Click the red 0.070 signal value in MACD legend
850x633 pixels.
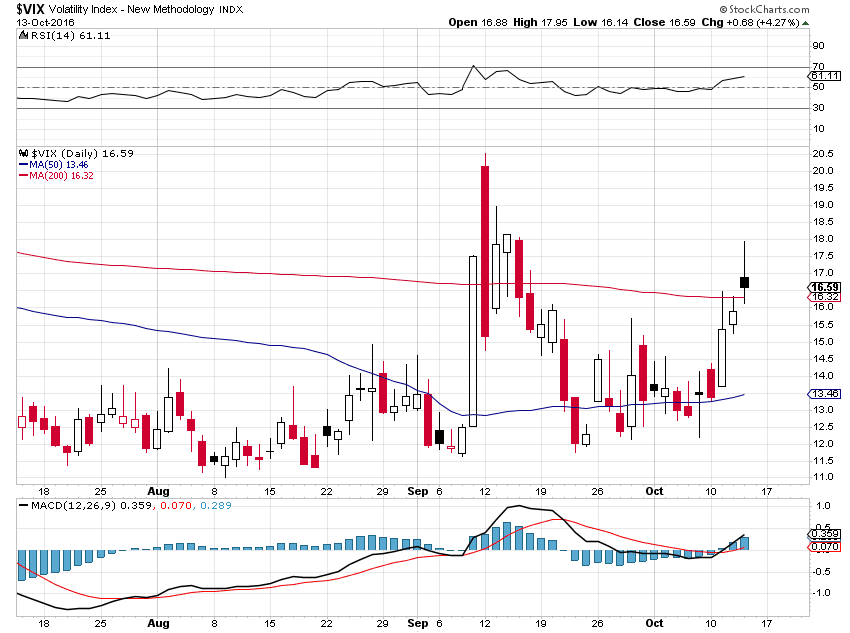point(176,505)
